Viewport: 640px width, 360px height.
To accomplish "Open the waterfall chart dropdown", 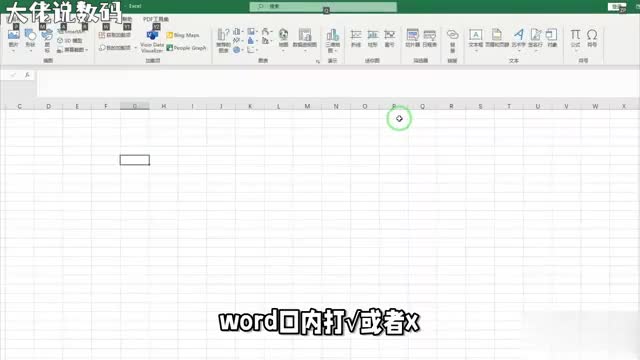I will pos(267,31).
